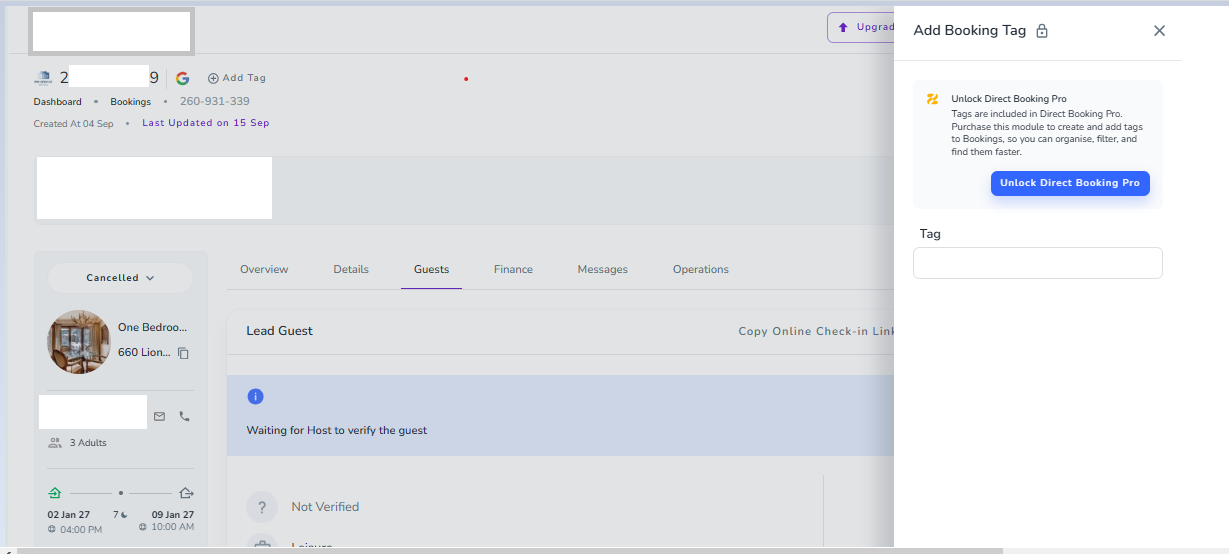Click the 3 Adults guests icon

(x=55, y=442)
